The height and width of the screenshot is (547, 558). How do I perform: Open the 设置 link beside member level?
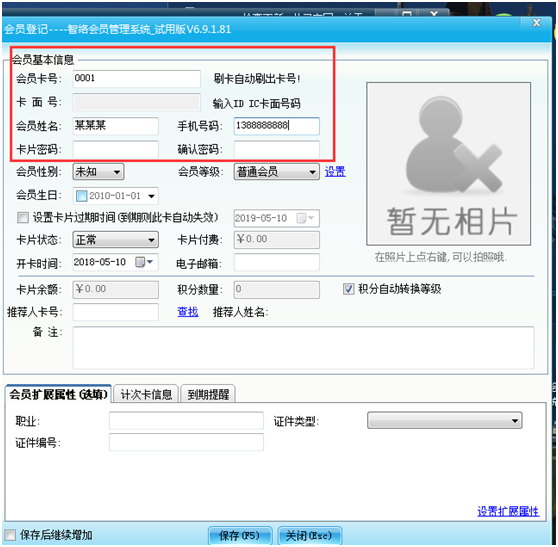[335, 172]
